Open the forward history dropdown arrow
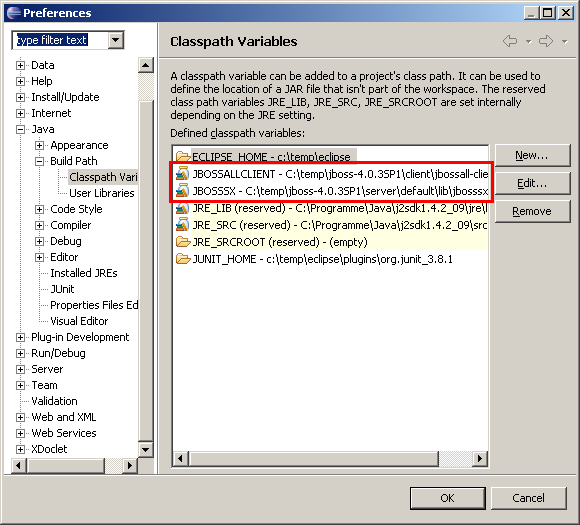Image resolution: width=580 pixels, height=525 pixels. click(x=564, y=41)
